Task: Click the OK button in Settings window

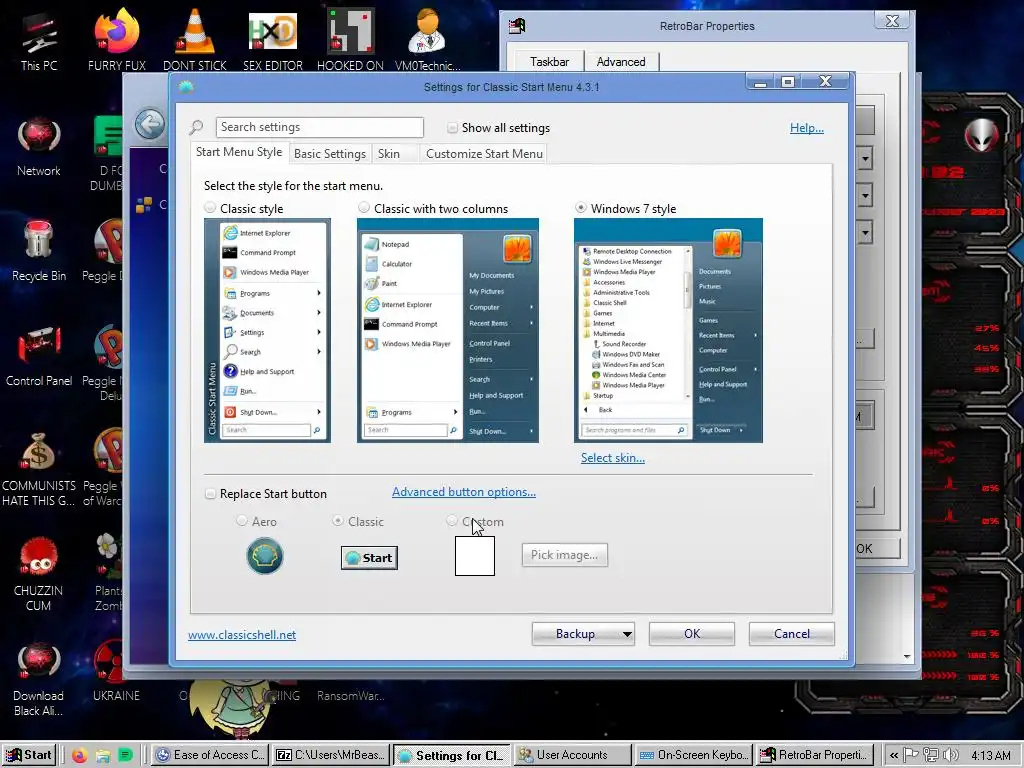Action: 692,633
